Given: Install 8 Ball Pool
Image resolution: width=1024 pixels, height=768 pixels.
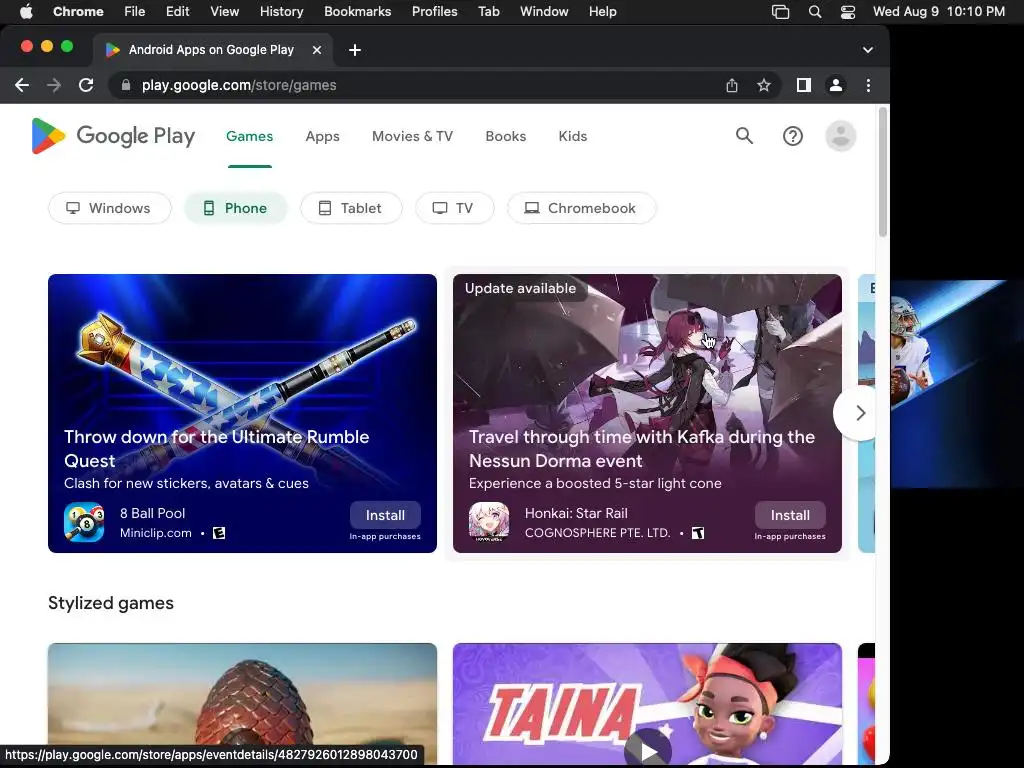Looking at the screenshot, I should click(x=385, y=515).
